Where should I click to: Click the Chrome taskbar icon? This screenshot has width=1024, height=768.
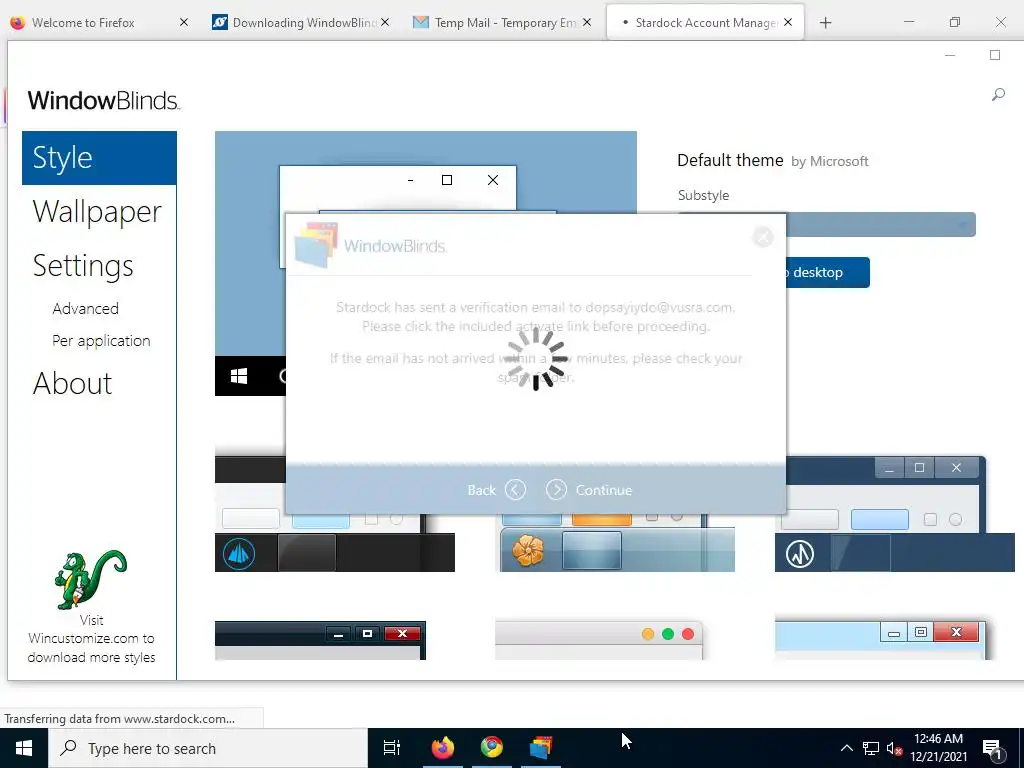point(492,748)
